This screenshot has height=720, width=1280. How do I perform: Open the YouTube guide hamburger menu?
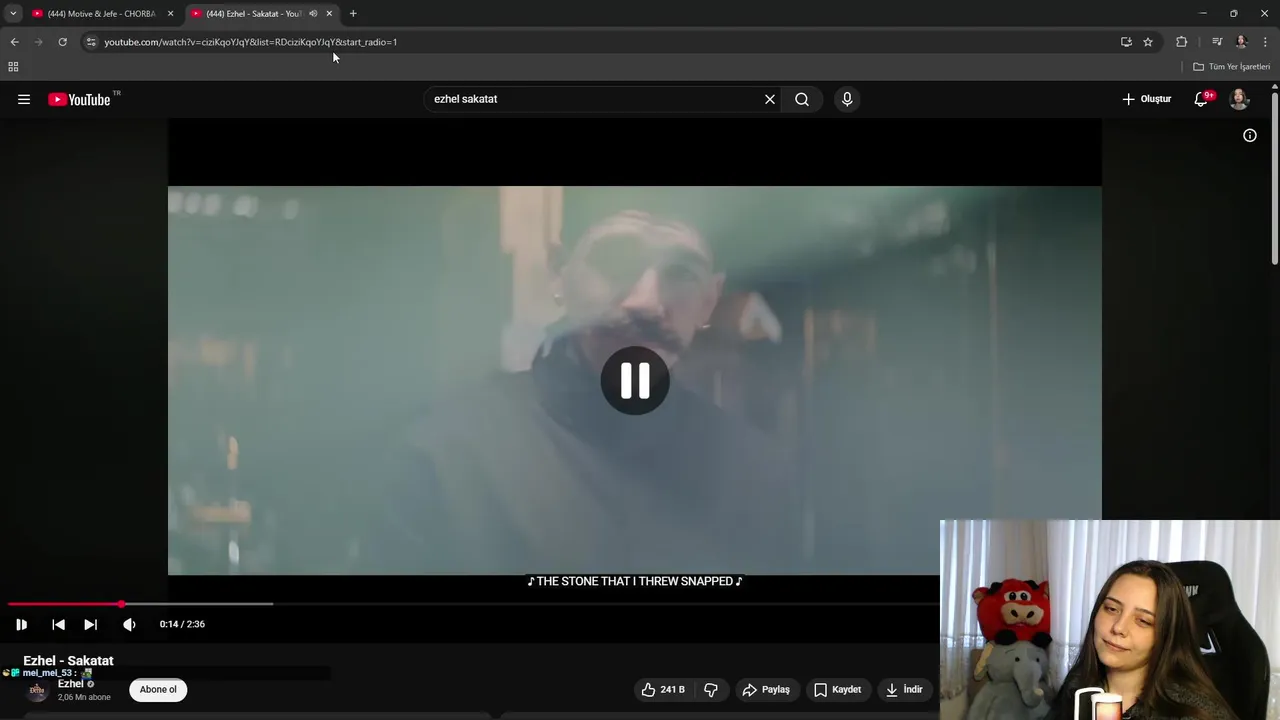tap(24, 99)
